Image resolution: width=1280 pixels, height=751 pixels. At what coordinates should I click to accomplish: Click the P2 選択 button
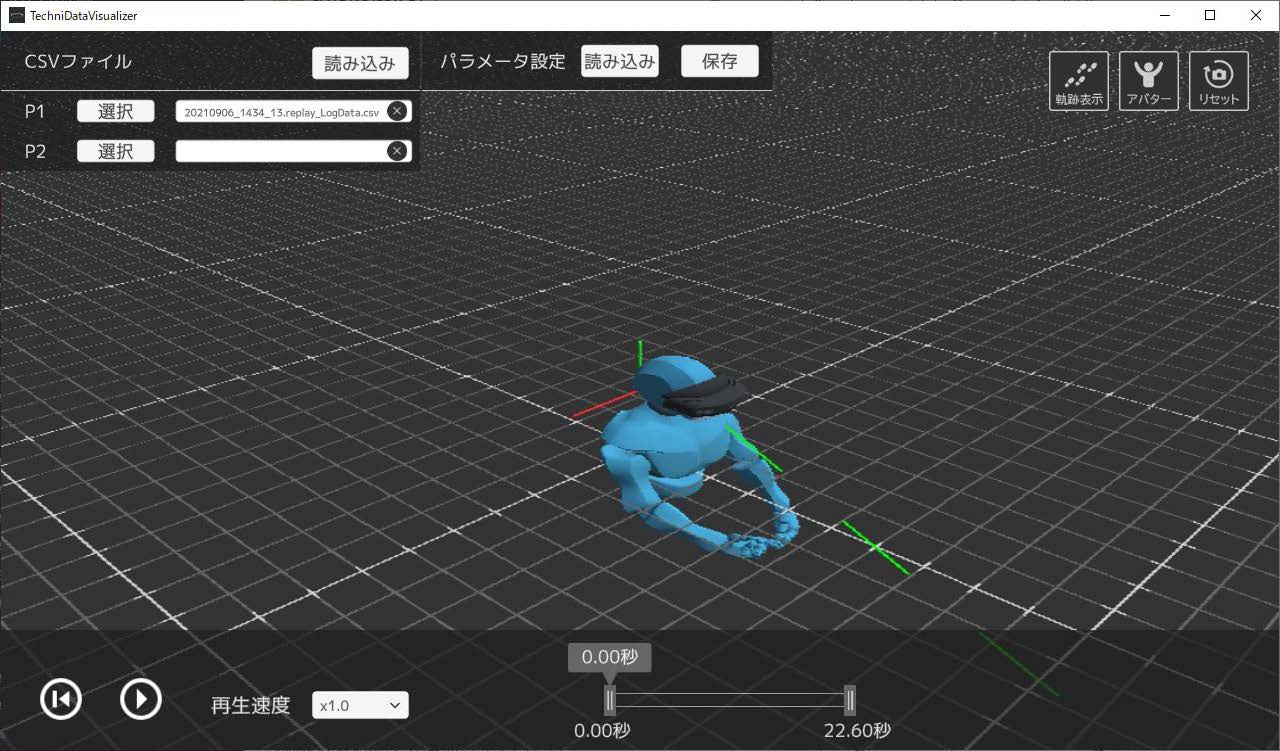tap(116, 151)
